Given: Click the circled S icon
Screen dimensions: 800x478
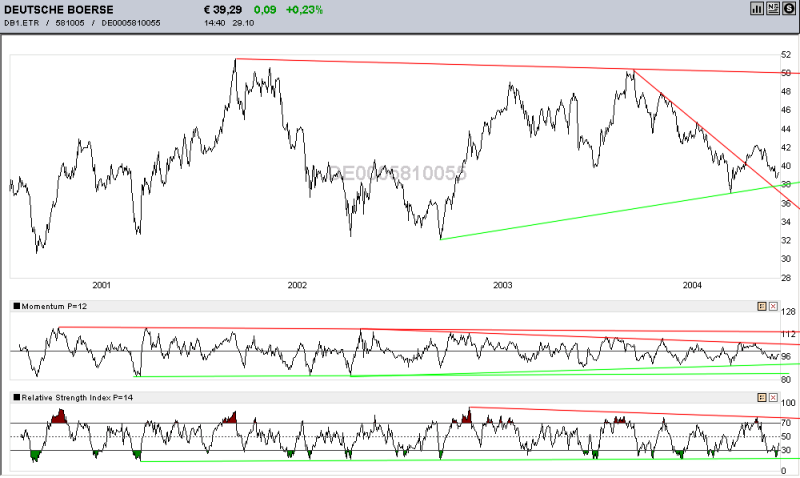Looking at the screenshot, I should [788, 8].
